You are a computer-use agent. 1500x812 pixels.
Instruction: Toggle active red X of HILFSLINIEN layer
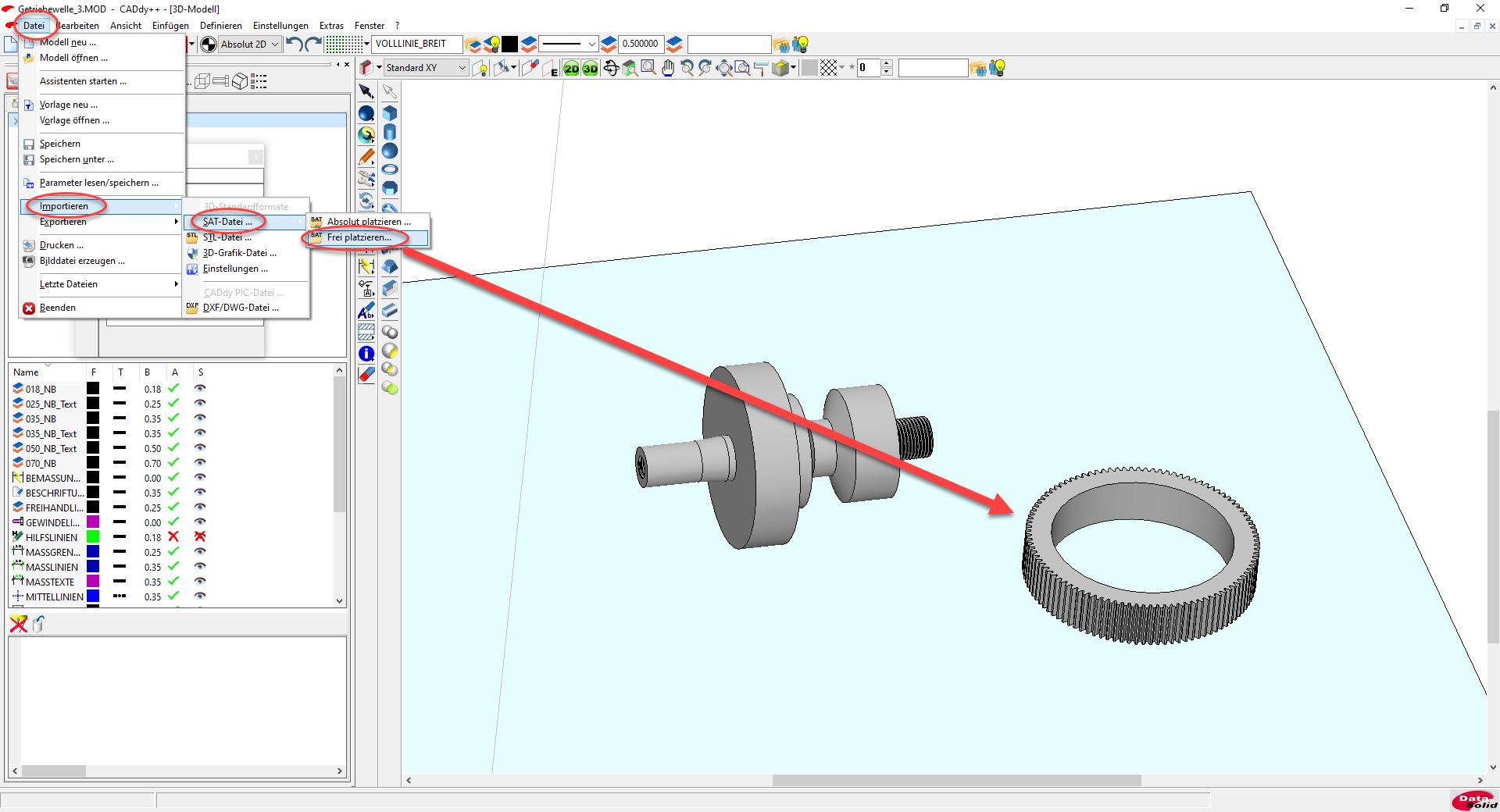174,537
